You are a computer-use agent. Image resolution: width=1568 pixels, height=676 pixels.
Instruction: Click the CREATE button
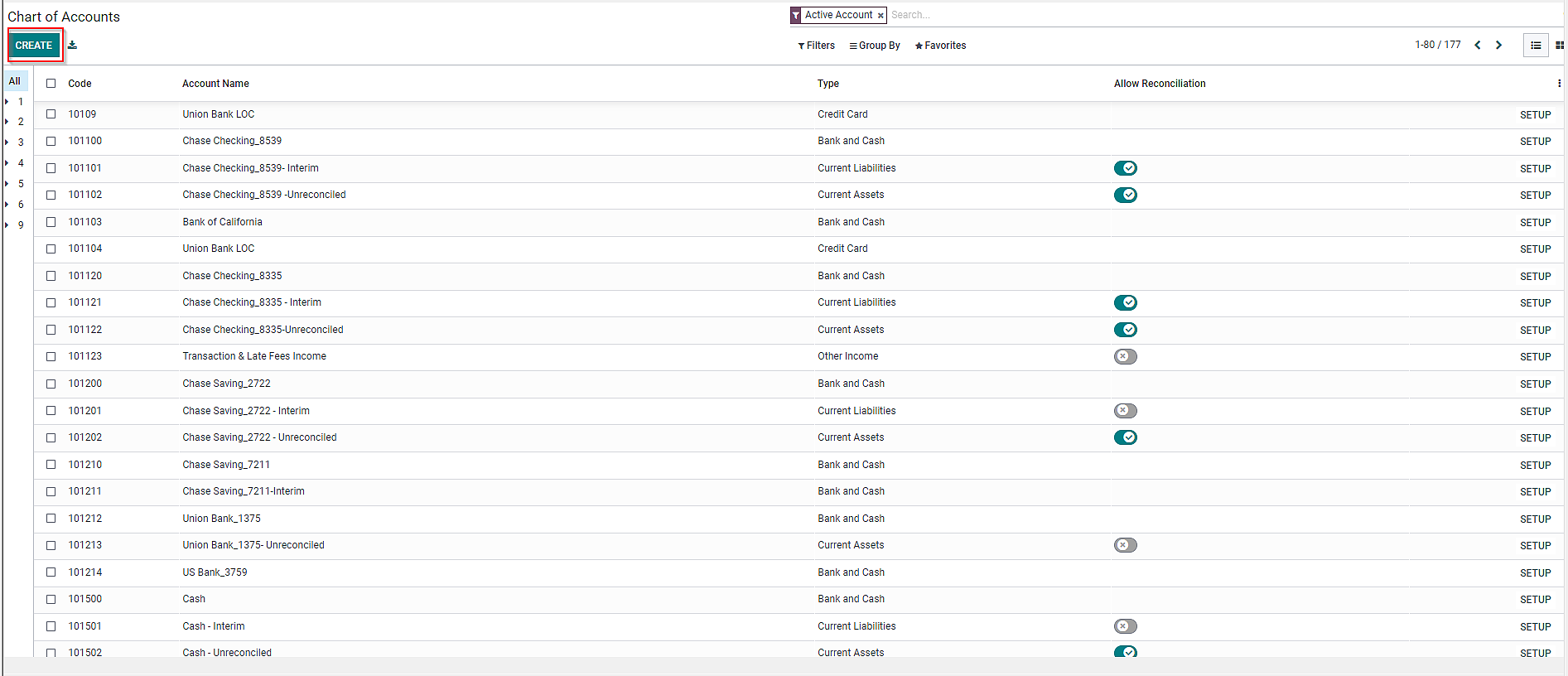34,46
